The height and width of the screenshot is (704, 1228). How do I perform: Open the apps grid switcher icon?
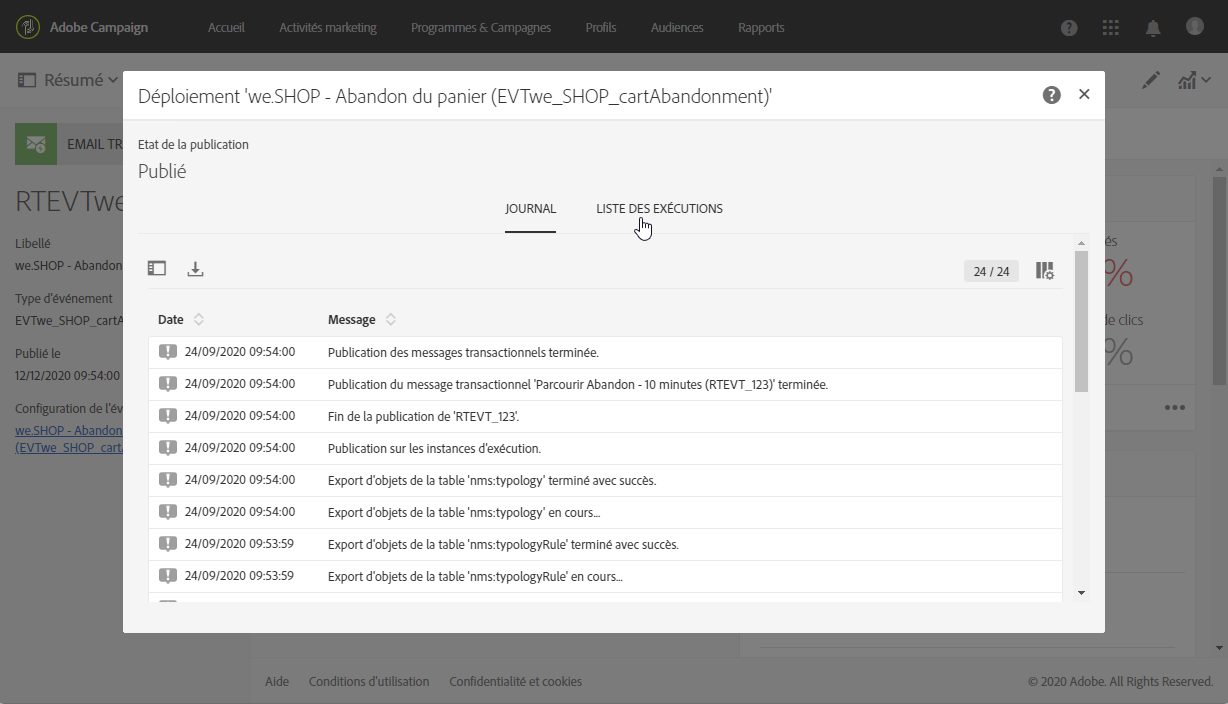pyautogui.click(x=1111, y=27)
